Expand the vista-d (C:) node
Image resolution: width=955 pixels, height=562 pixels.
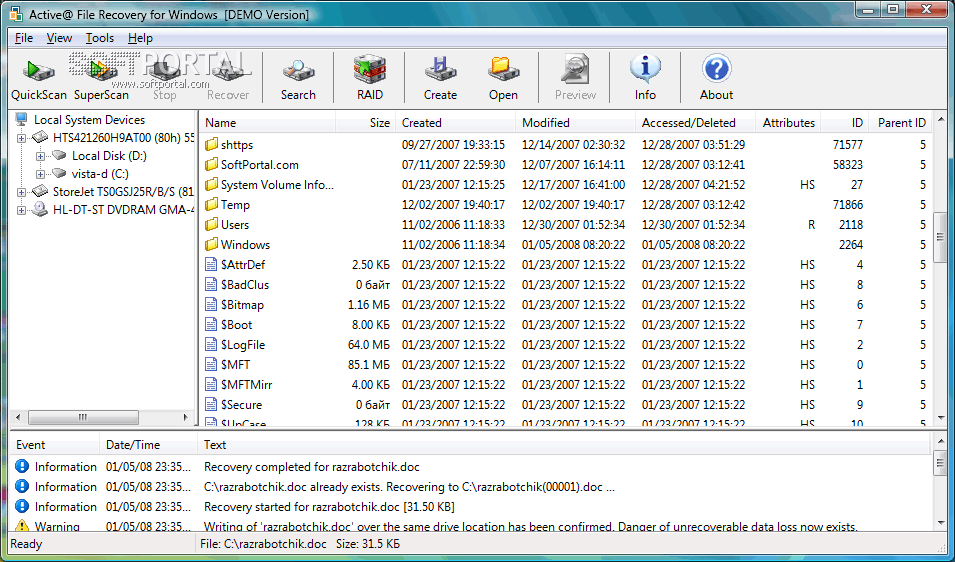pyautogui.click(x=40, y=174)
